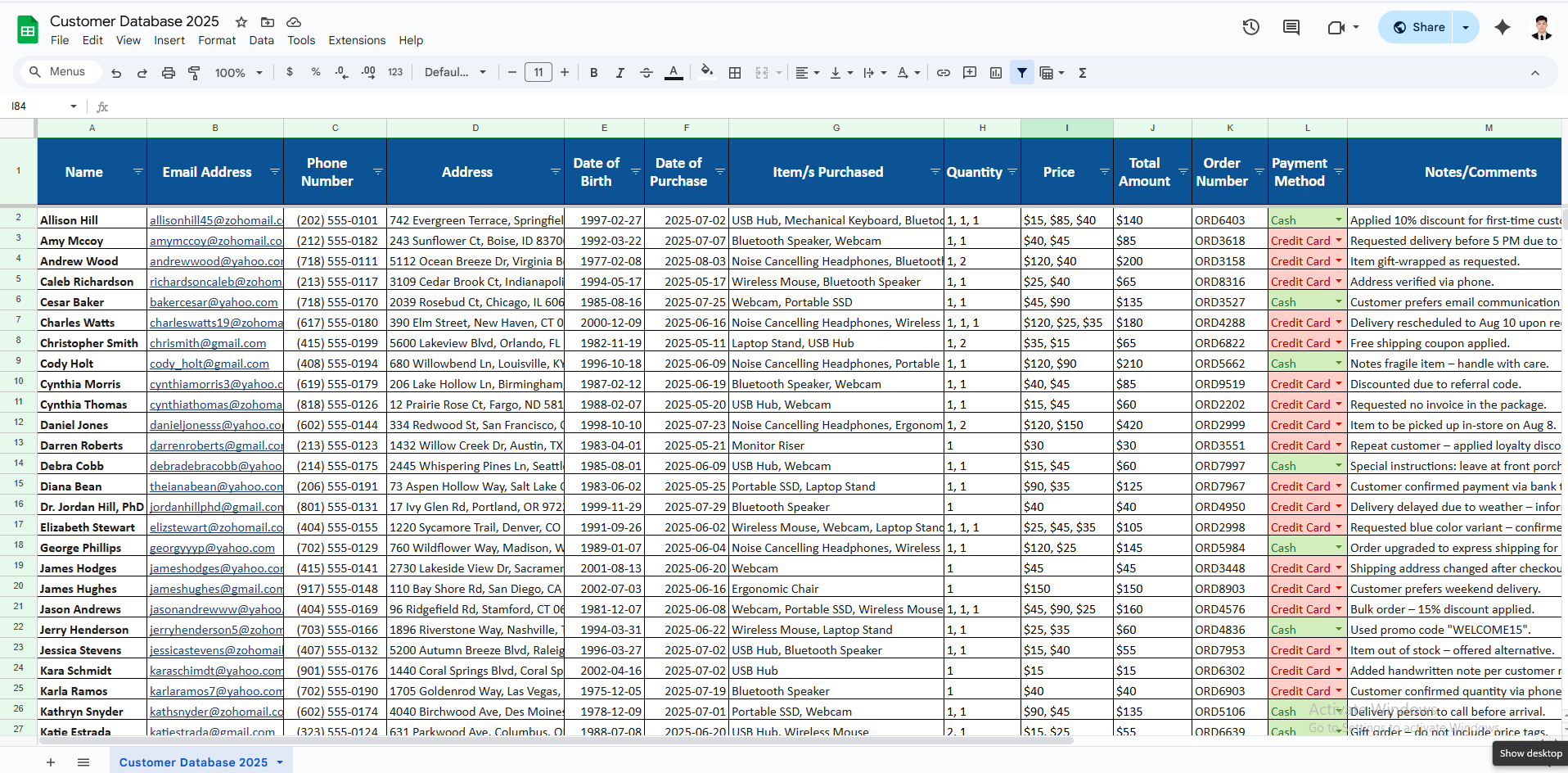Open the comments panel icon
The image size is (1568, 773).
pyautogui.click(x=1291, y=27)
